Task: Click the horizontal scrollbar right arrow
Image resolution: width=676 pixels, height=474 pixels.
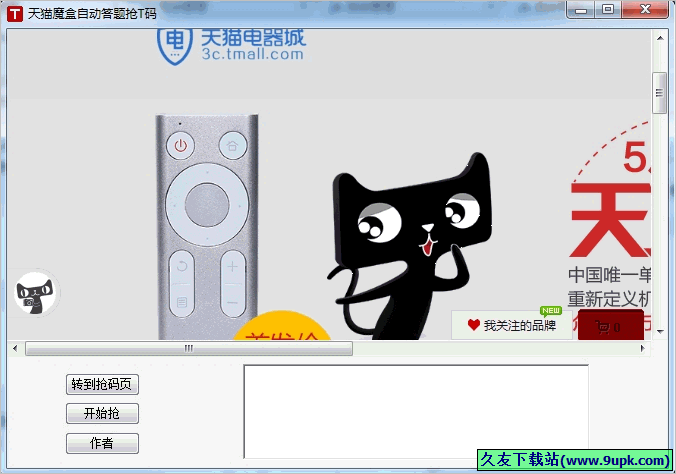Action: tap(643, 348)
